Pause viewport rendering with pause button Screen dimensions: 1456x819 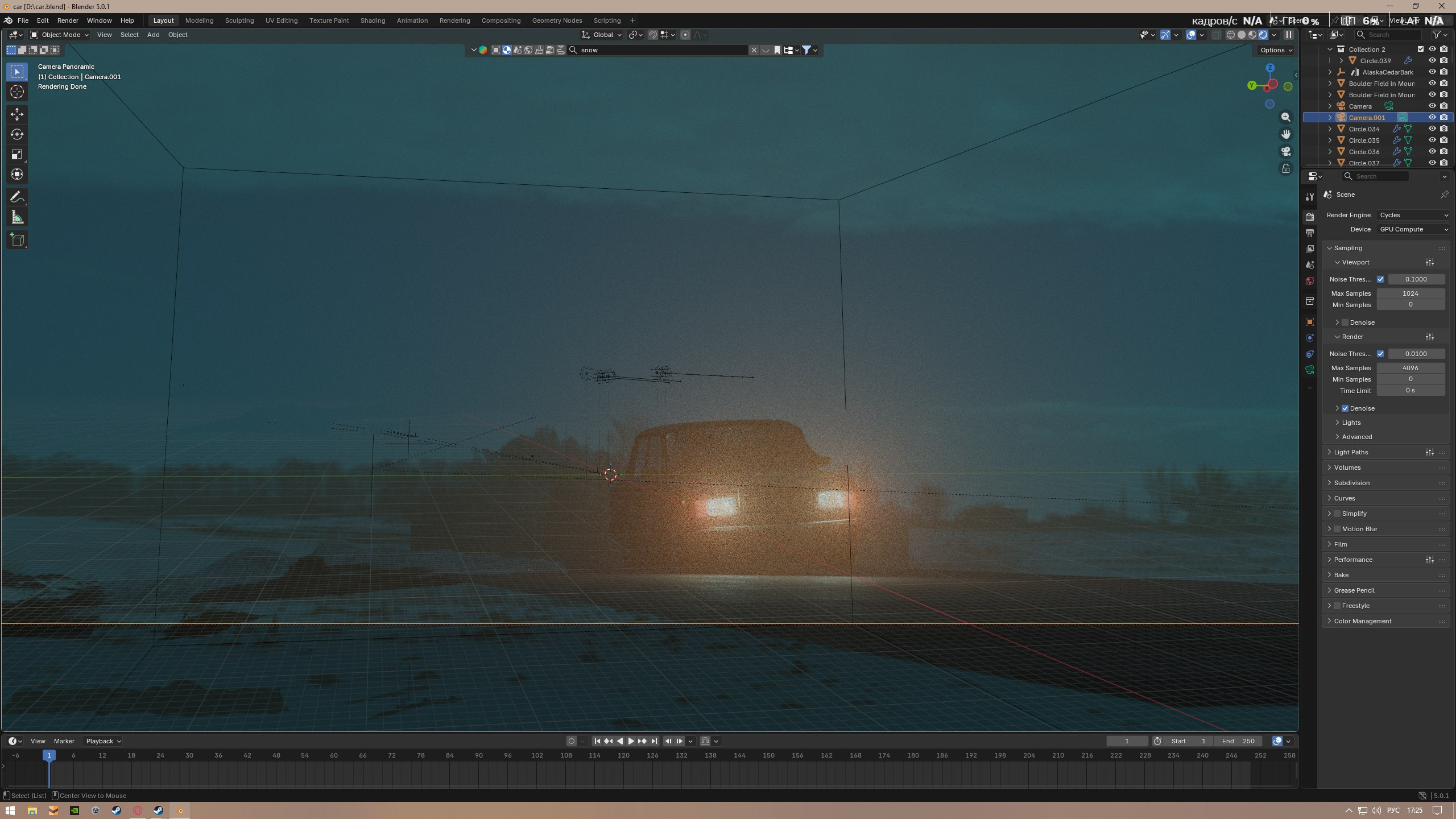(x=1289, y=35)
